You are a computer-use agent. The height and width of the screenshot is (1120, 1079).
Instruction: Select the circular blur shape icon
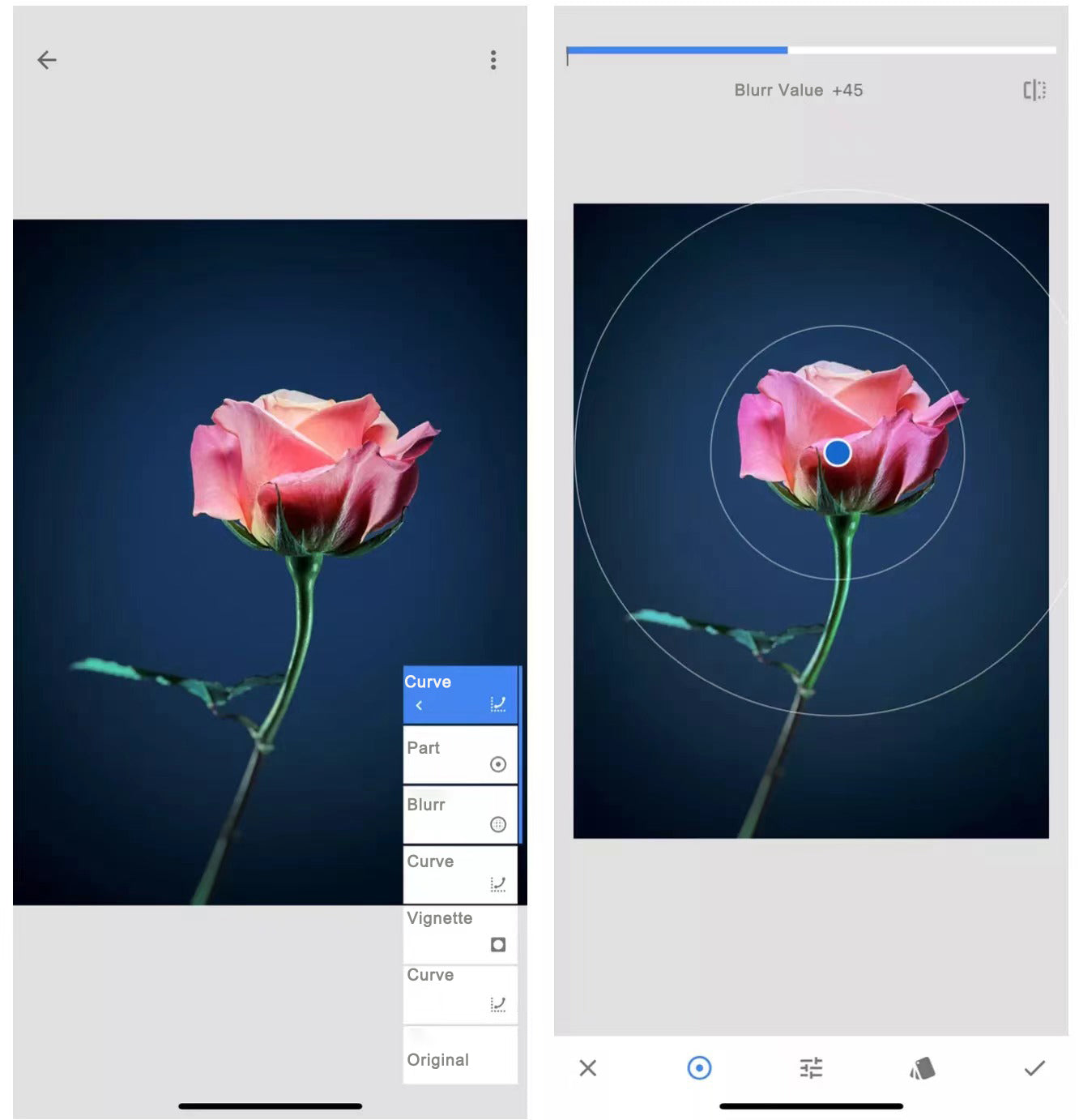[699, 1068]
